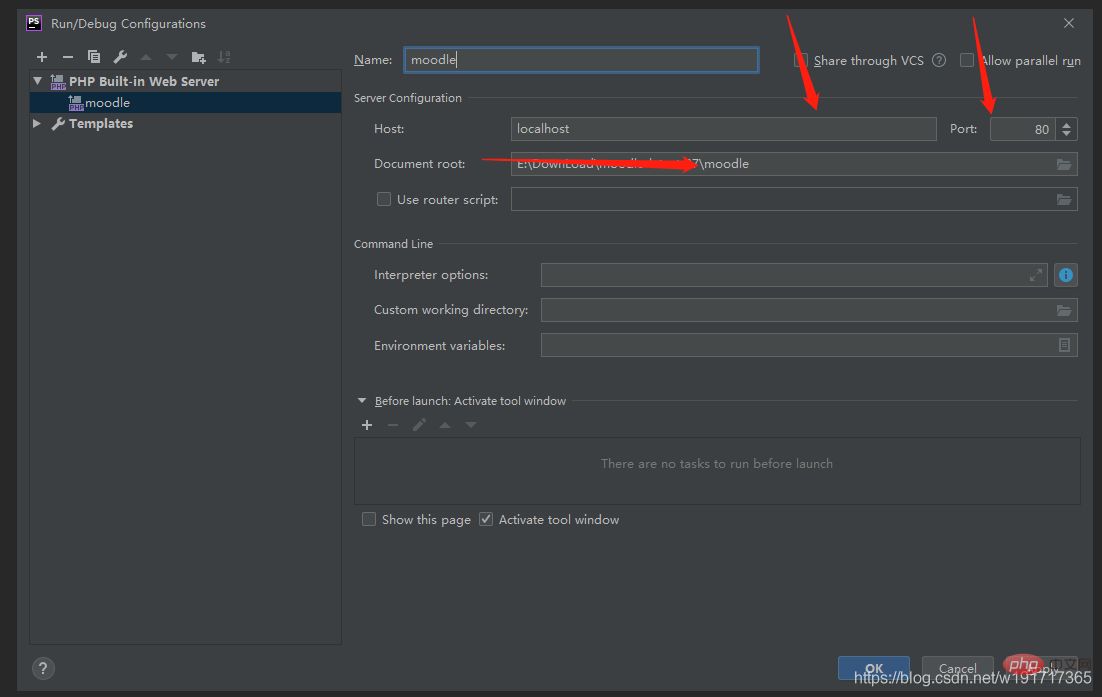Browse for the Custom working directory
The height and width of the screenshot is (697, 1102).
click(1064, 311)
